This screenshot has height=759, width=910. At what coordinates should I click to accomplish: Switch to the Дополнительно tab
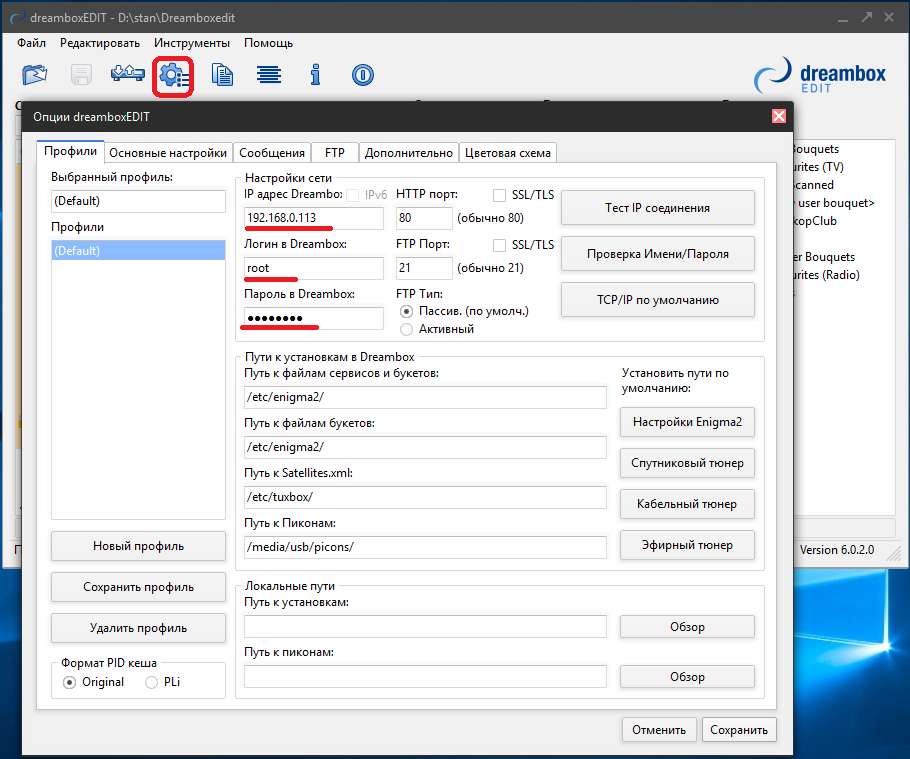pos(409,153)
